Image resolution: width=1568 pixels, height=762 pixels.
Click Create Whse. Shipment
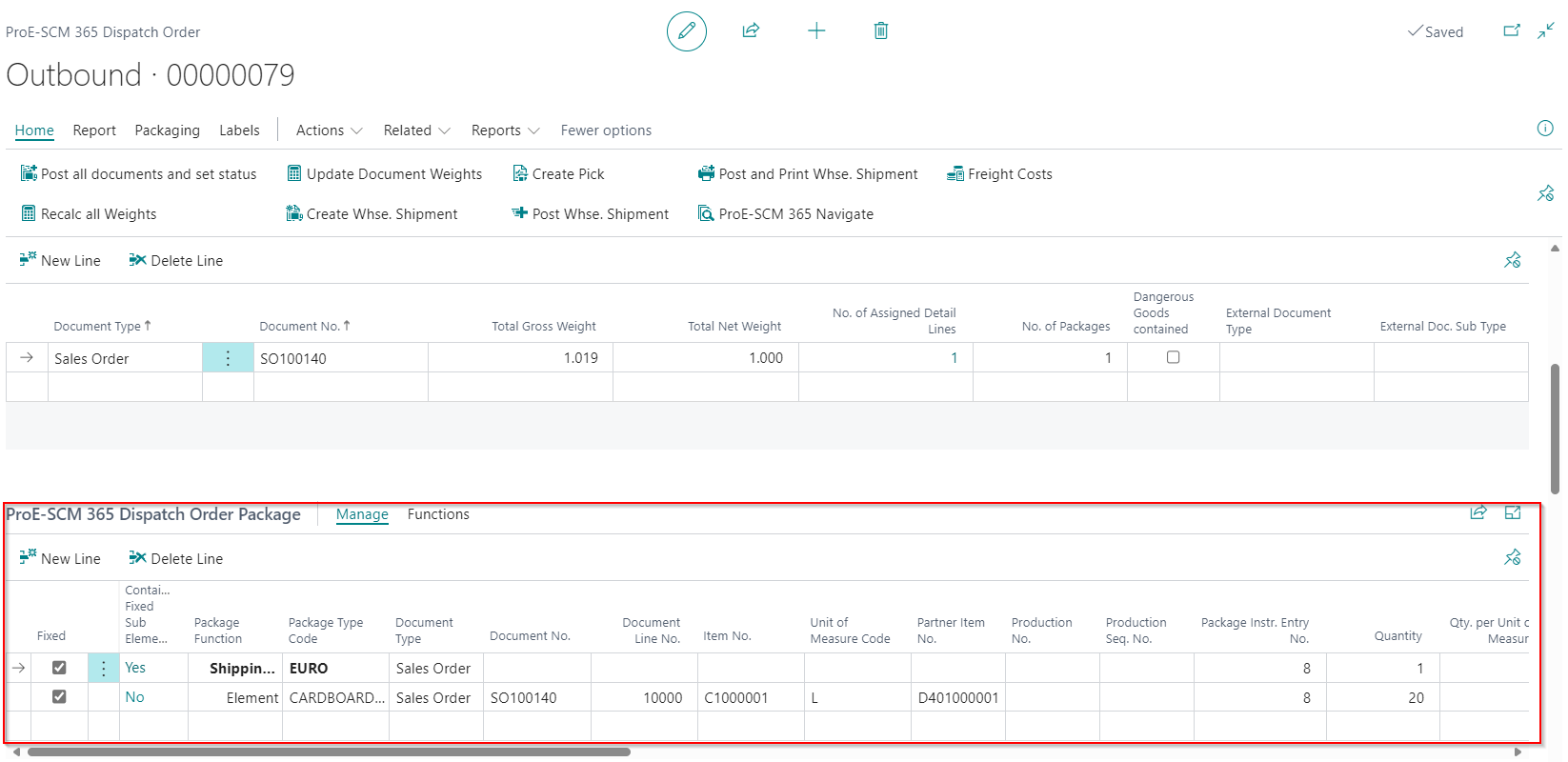tap(372, 214)
